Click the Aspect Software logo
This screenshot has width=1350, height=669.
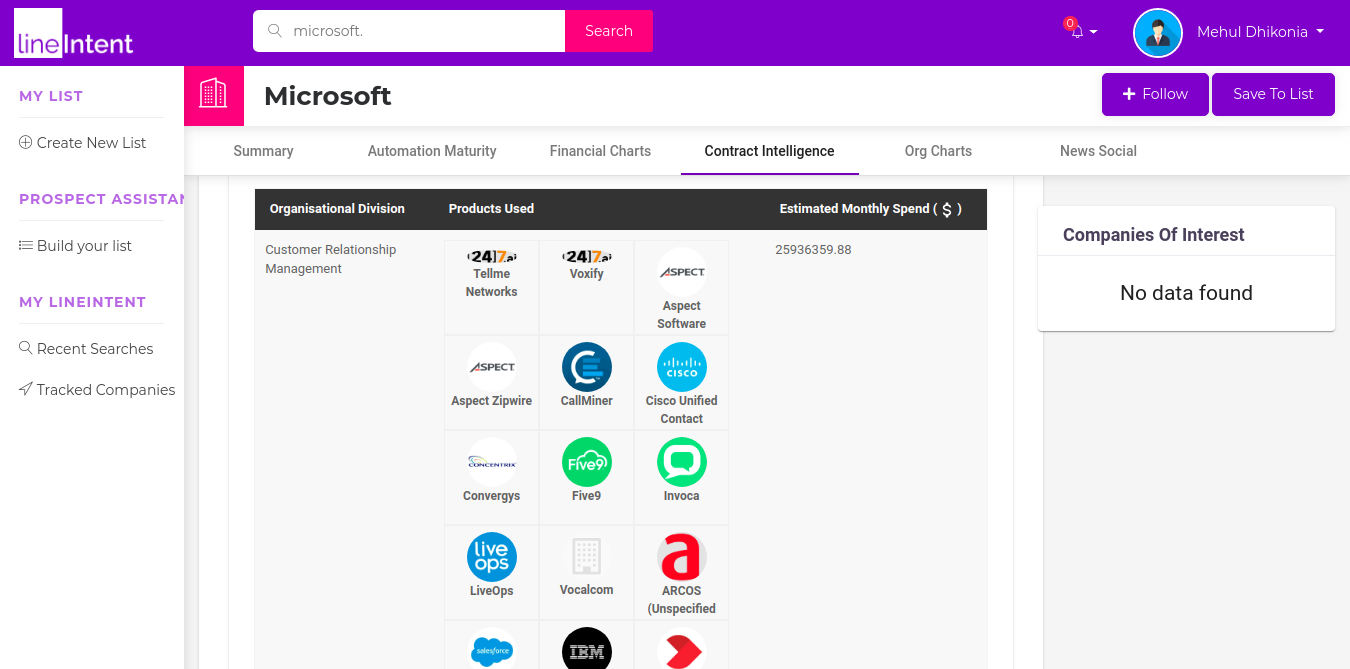pos(682,272)
